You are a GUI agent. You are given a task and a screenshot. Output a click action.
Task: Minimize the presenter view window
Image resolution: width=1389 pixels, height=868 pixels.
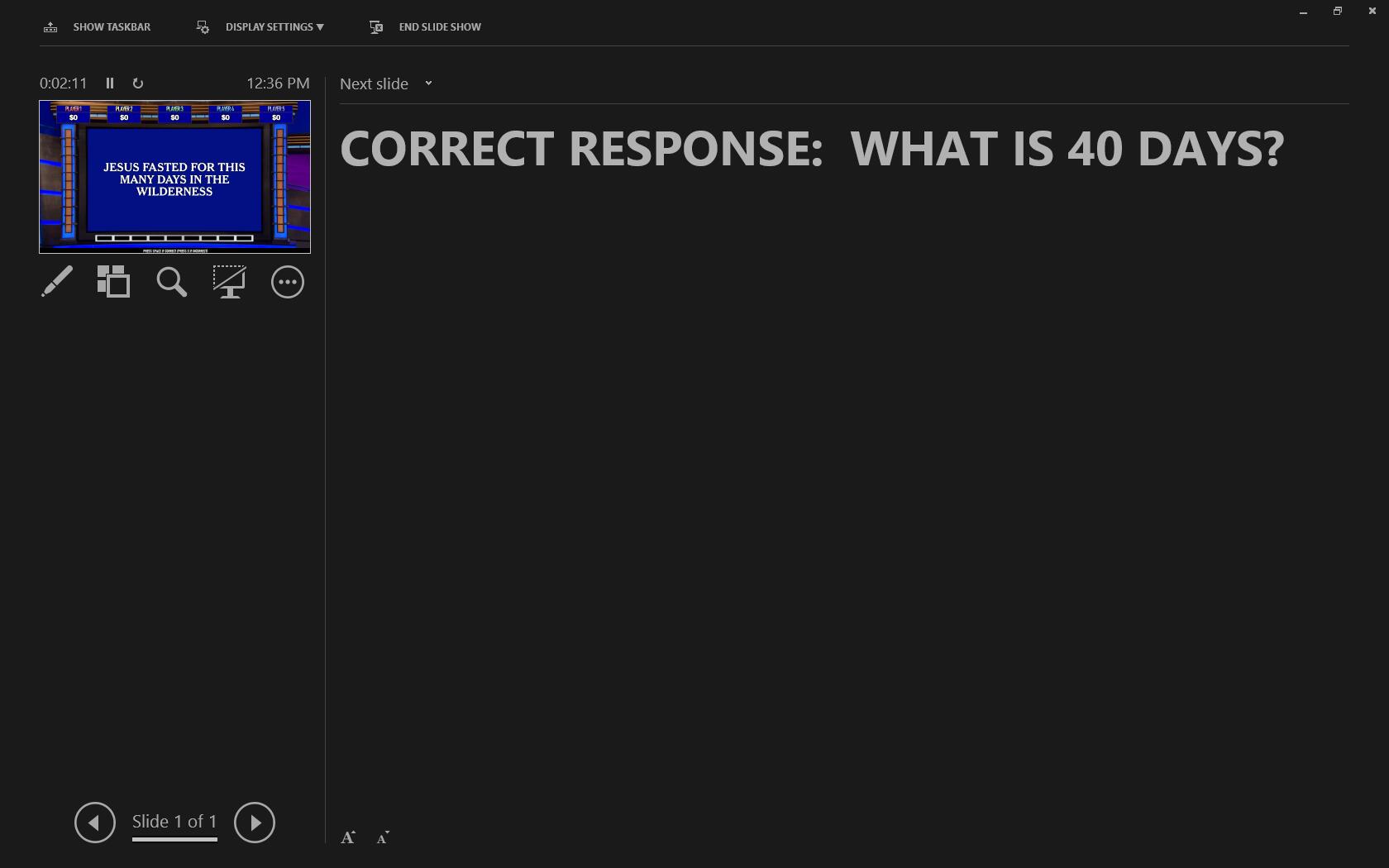pos(1303,12)
